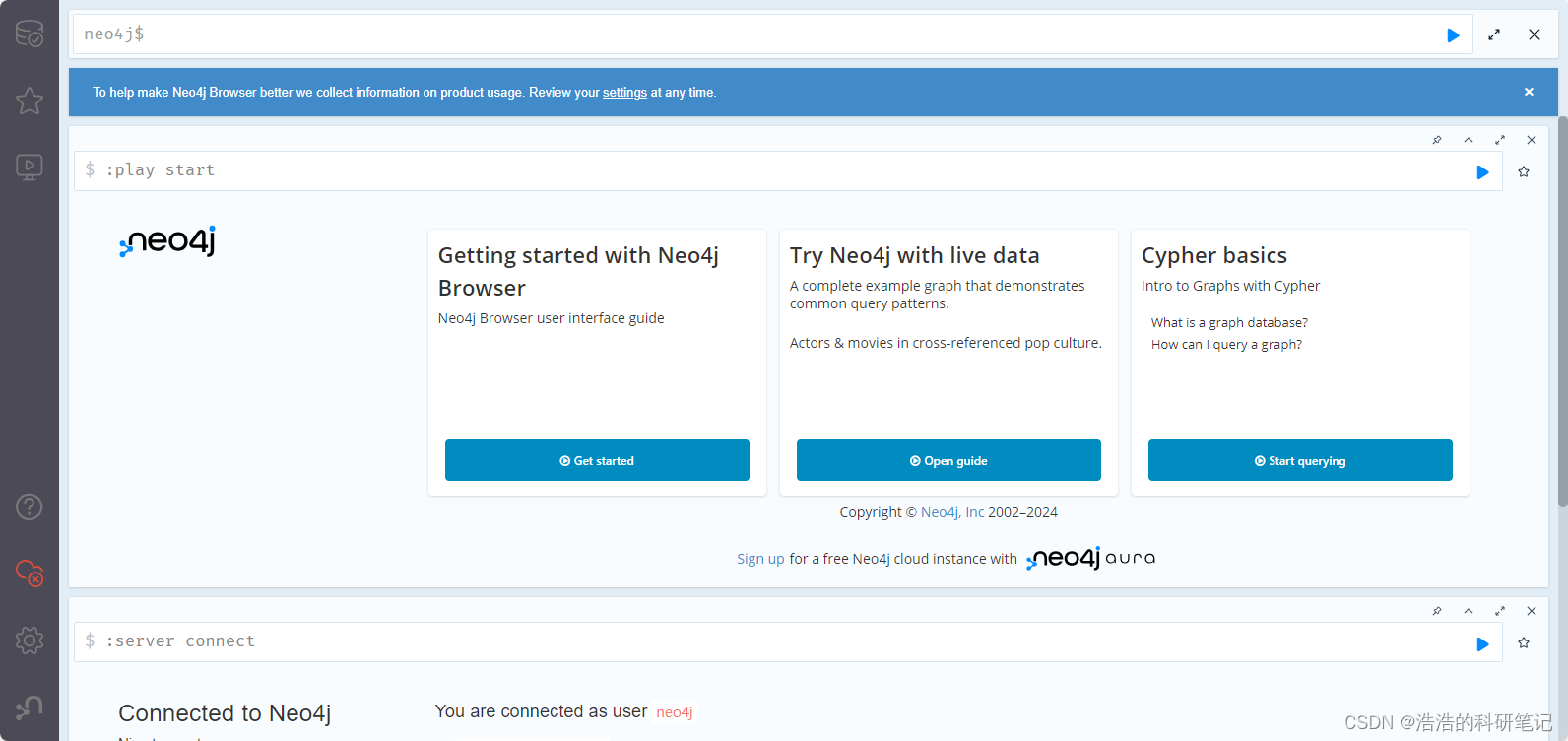Screen dimensions: 1568x741
Task: Open the Connect to Neo4j Aura sidebar icon
Action: click(x=30, y=573)
